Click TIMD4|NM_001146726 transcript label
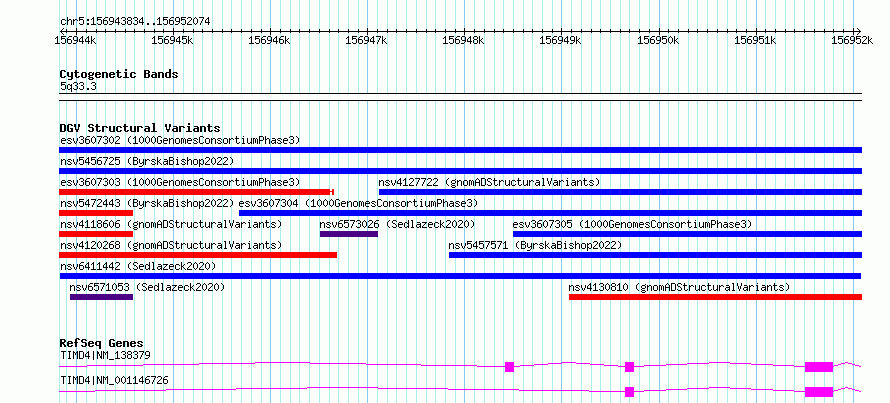The image size is (890, 403). (x=114, y=380)
